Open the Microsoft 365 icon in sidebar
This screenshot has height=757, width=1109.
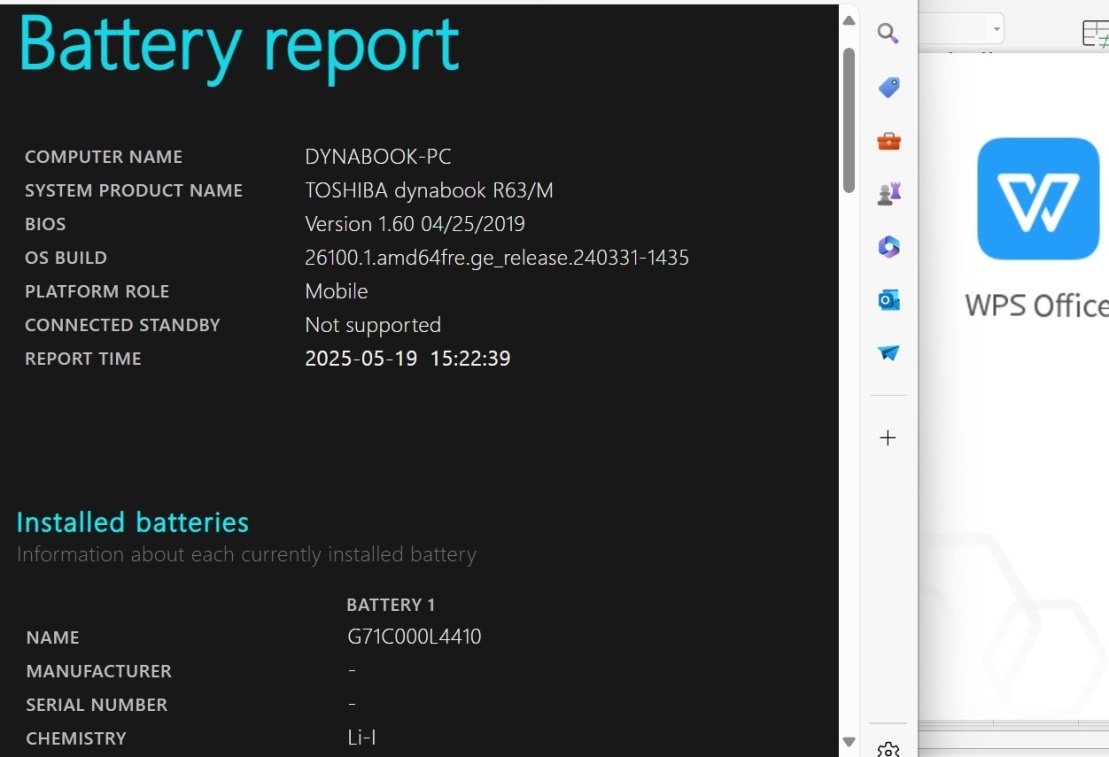point(888,247)
